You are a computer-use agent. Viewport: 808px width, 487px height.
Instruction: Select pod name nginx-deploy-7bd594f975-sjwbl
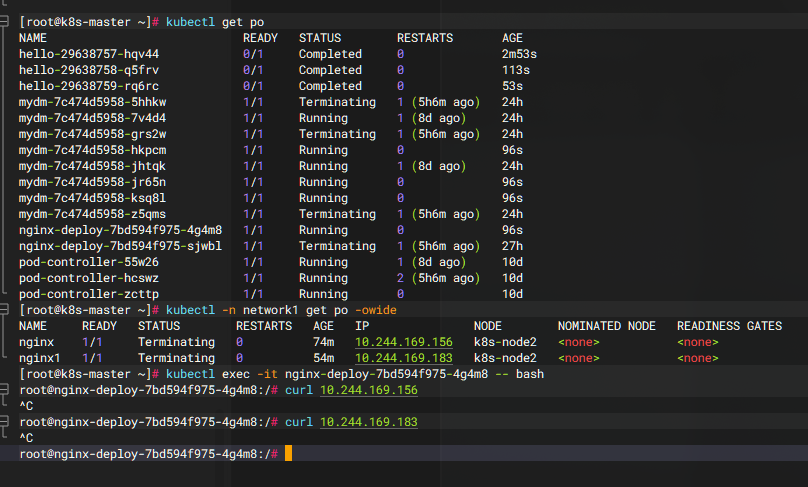[x=120, y=246]
